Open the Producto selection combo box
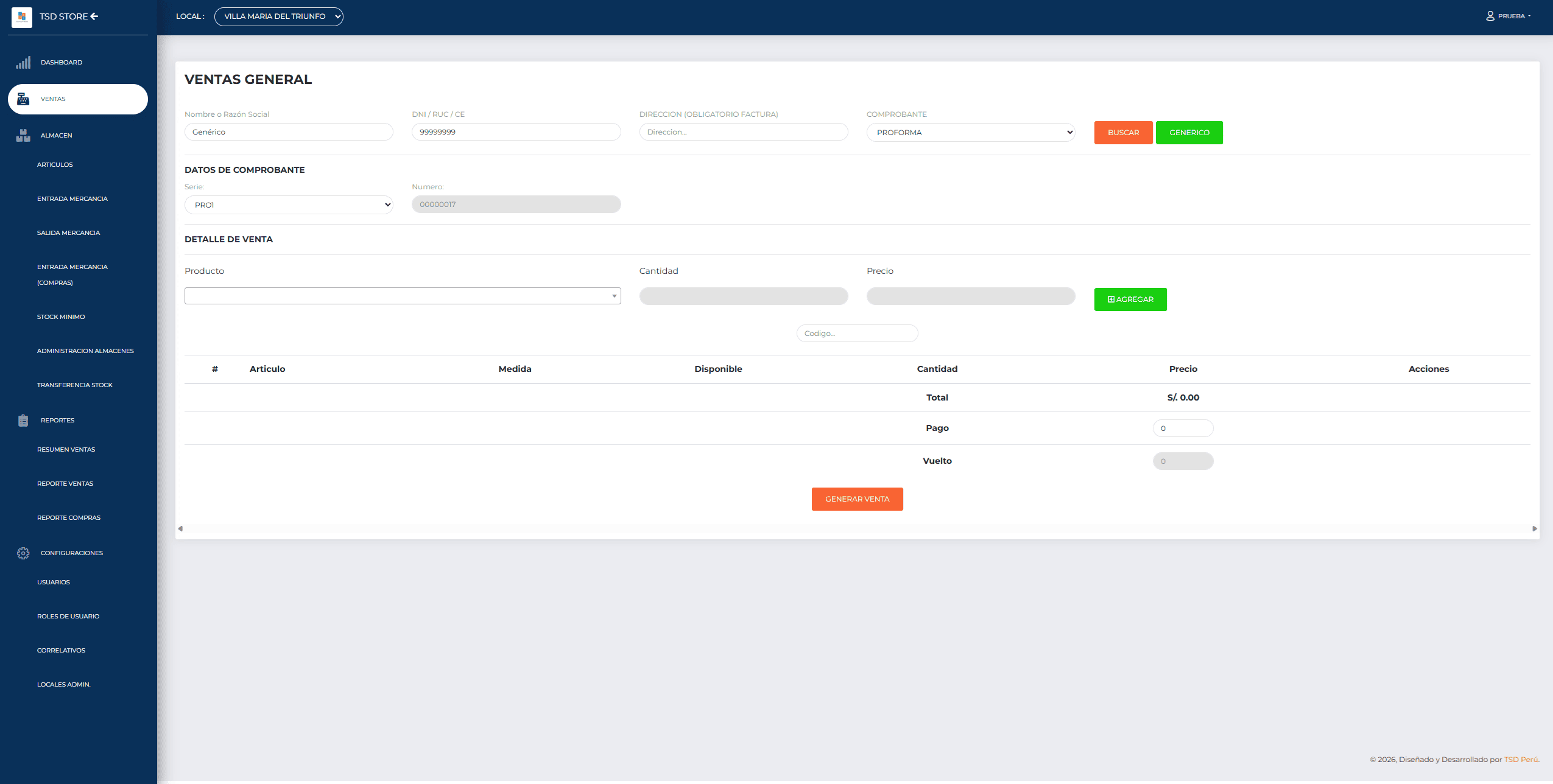The image size is (1553, 784). [402, 296]
